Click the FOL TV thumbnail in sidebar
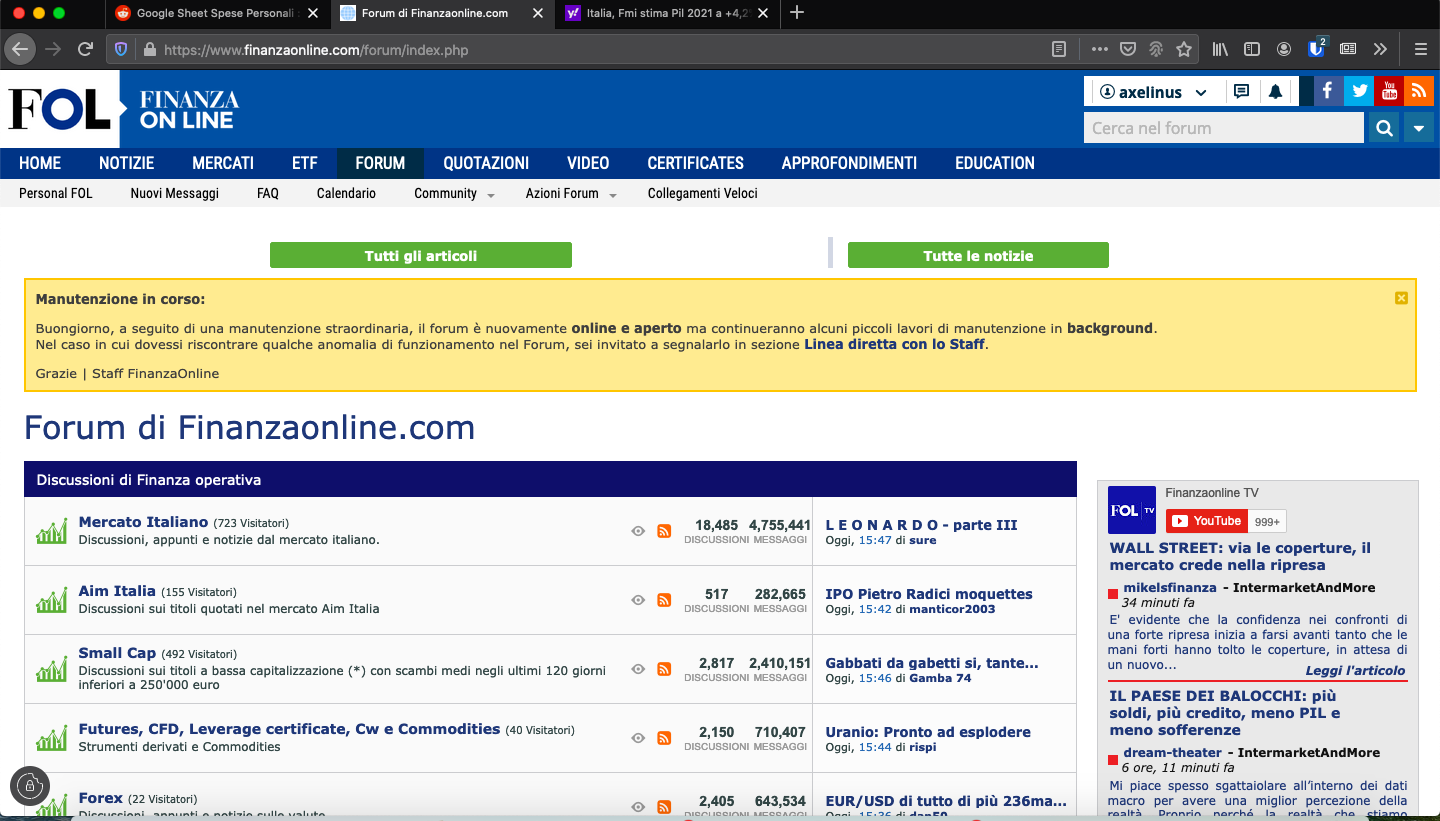The width and height of the screenshot is (1440, 821). point(1132,510)
